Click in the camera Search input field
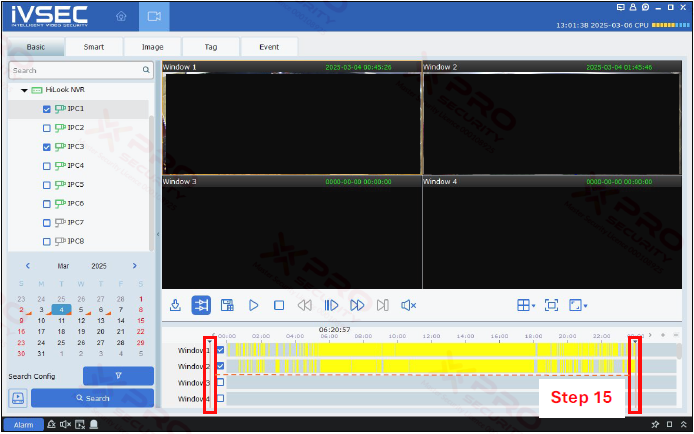This screenshot has height=434, width=694. (81, 70)
